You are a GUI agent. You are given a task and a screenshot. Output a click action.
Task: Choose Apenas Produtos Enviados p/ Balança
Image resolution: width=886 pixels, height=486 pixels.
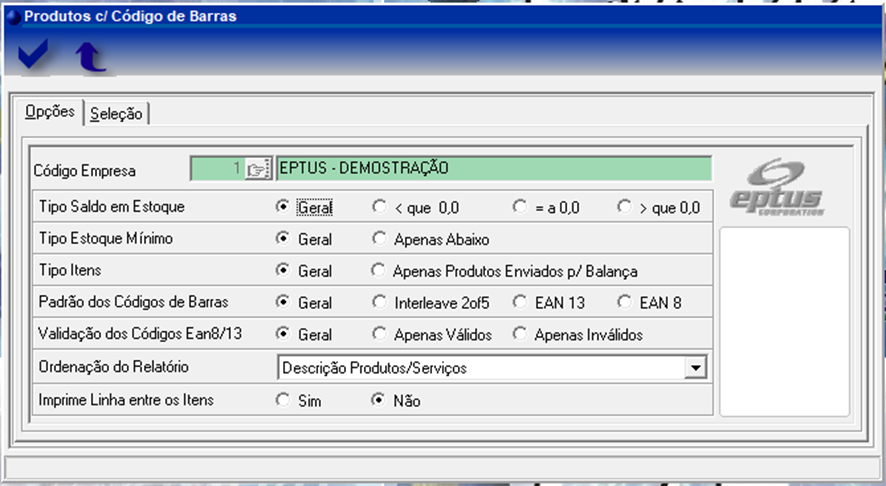[379, 270]
